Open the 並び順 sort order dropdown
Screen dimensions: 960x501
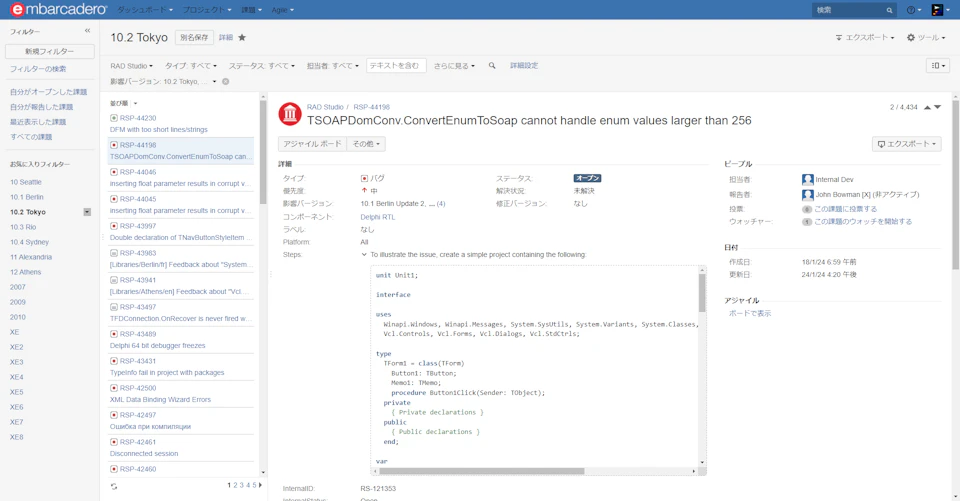point(124,104)
